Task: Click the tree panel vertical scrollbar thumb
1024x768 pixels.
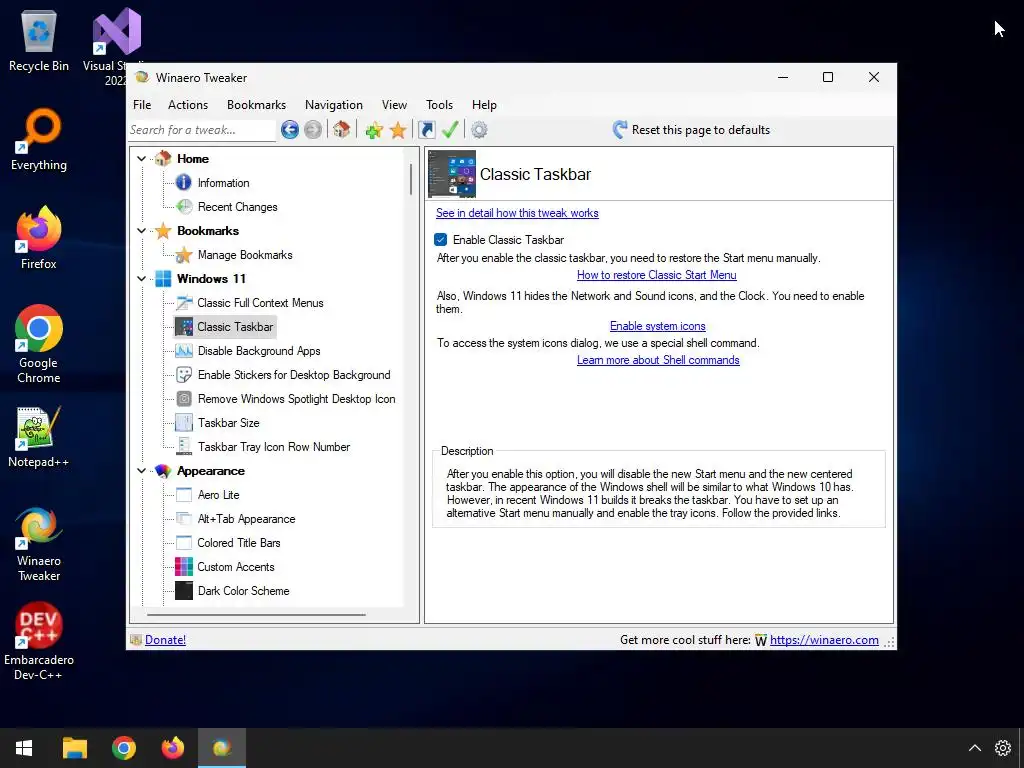Action: 411,179
